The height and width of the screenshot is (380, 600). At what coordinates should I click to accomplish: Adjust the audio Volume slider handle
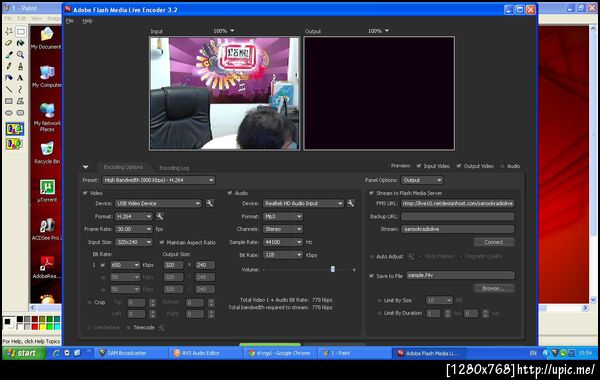[x=333, y=269]
